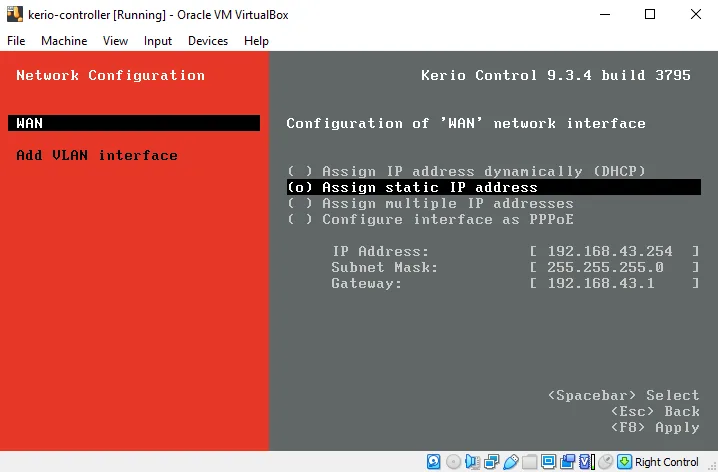Click the Network Configuration heading
The height and width of the screenshot is (472, 718).
pyautogui.click(x=110, y=75)
